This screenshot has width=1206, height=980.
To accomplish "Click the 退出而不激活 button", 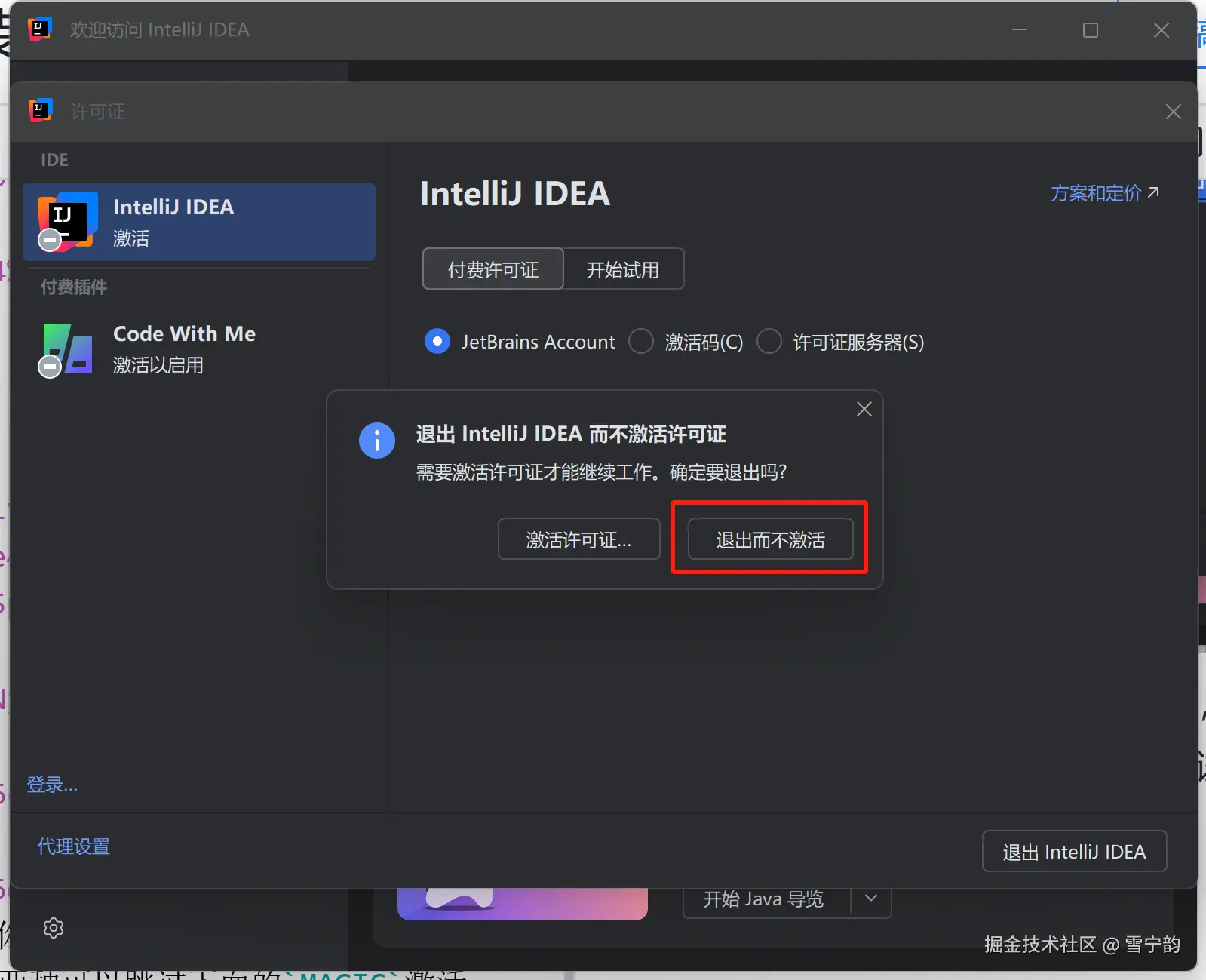I will [x=770, y=539].
